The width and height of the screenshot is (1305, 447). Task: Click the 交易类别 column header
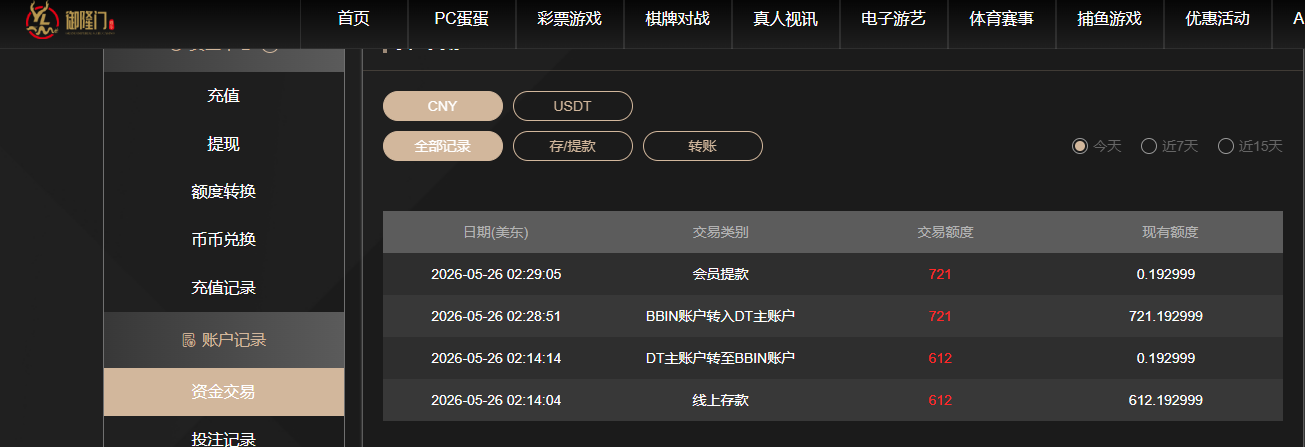pos(720,232)
